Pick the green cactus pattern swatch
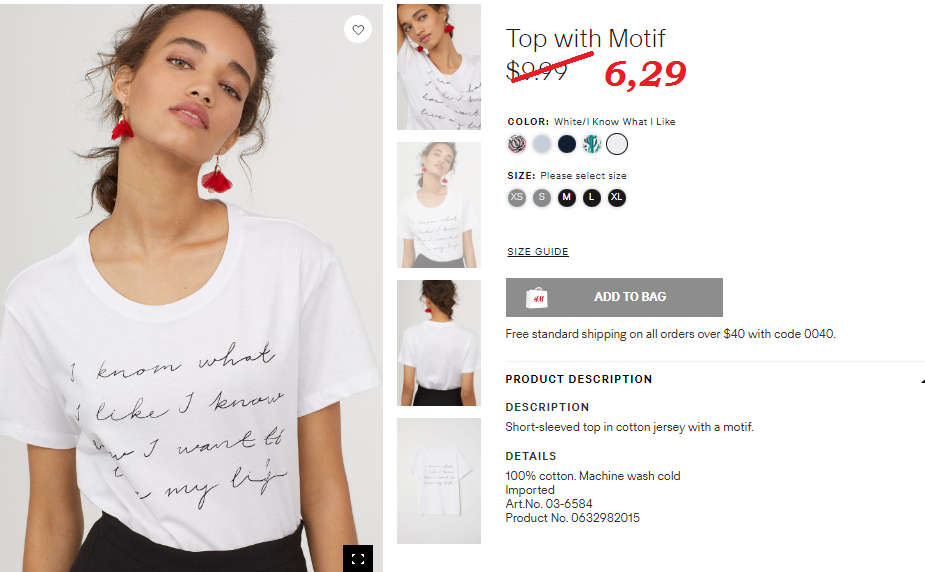 click(592, 144)
